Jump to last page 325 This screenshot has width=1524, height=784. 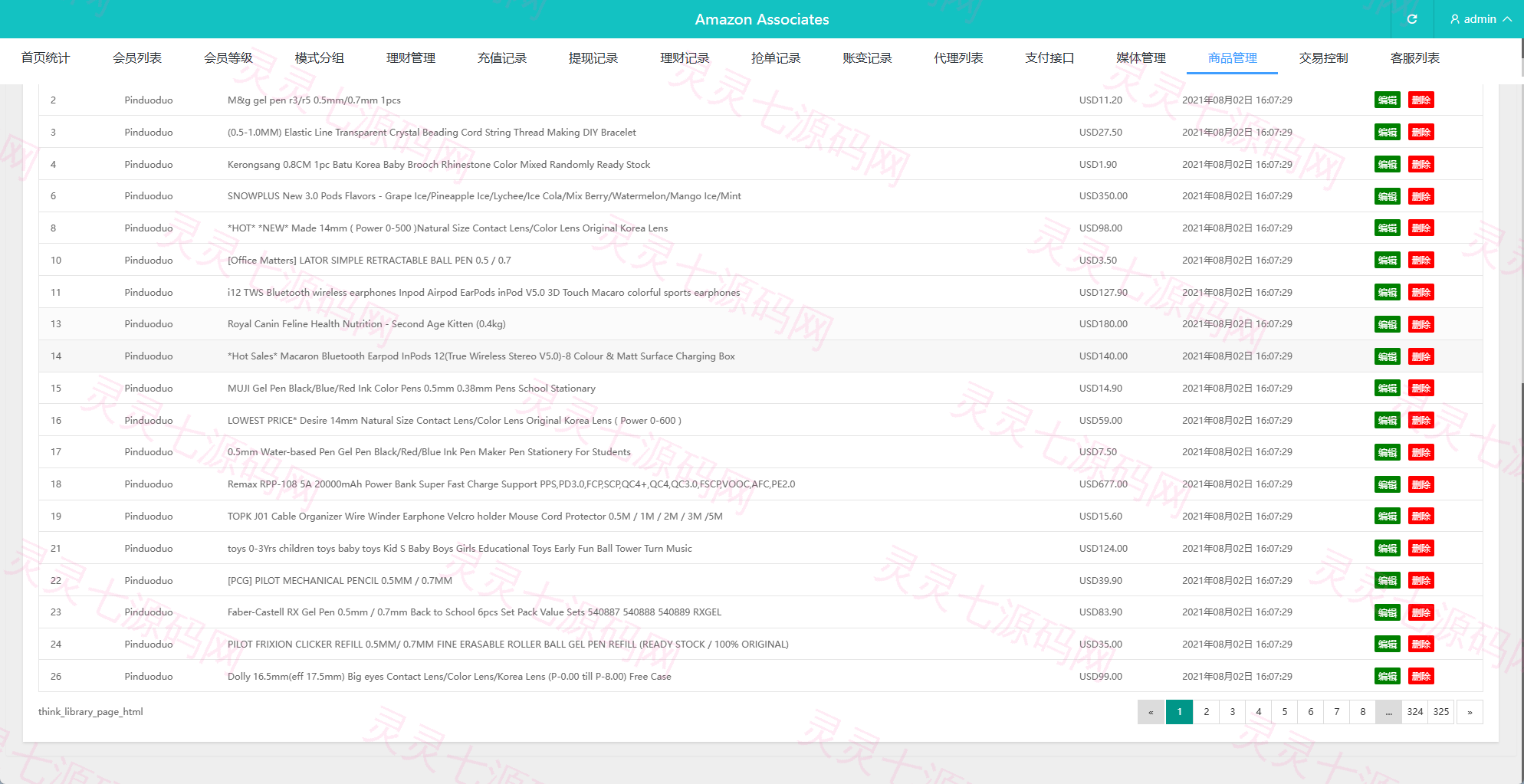[1440, 712]
